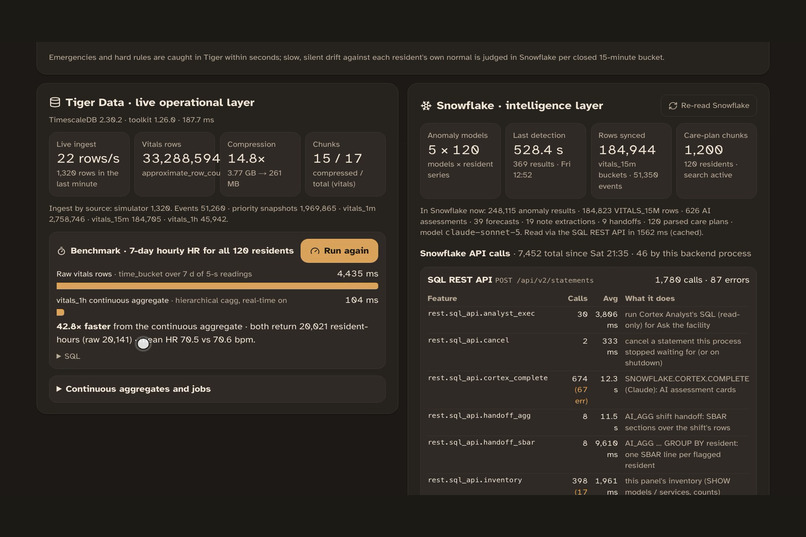Run the benchmark again
Screen dimensions: 806x537
[x=339, y=251]
